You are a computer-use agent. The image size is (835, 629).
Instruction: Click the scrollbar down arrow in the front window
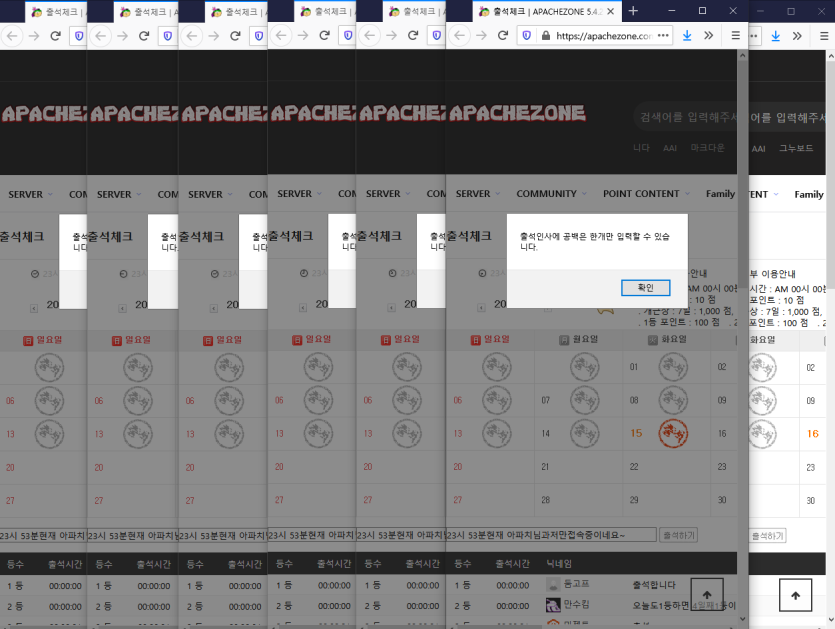tap(742, 619)
